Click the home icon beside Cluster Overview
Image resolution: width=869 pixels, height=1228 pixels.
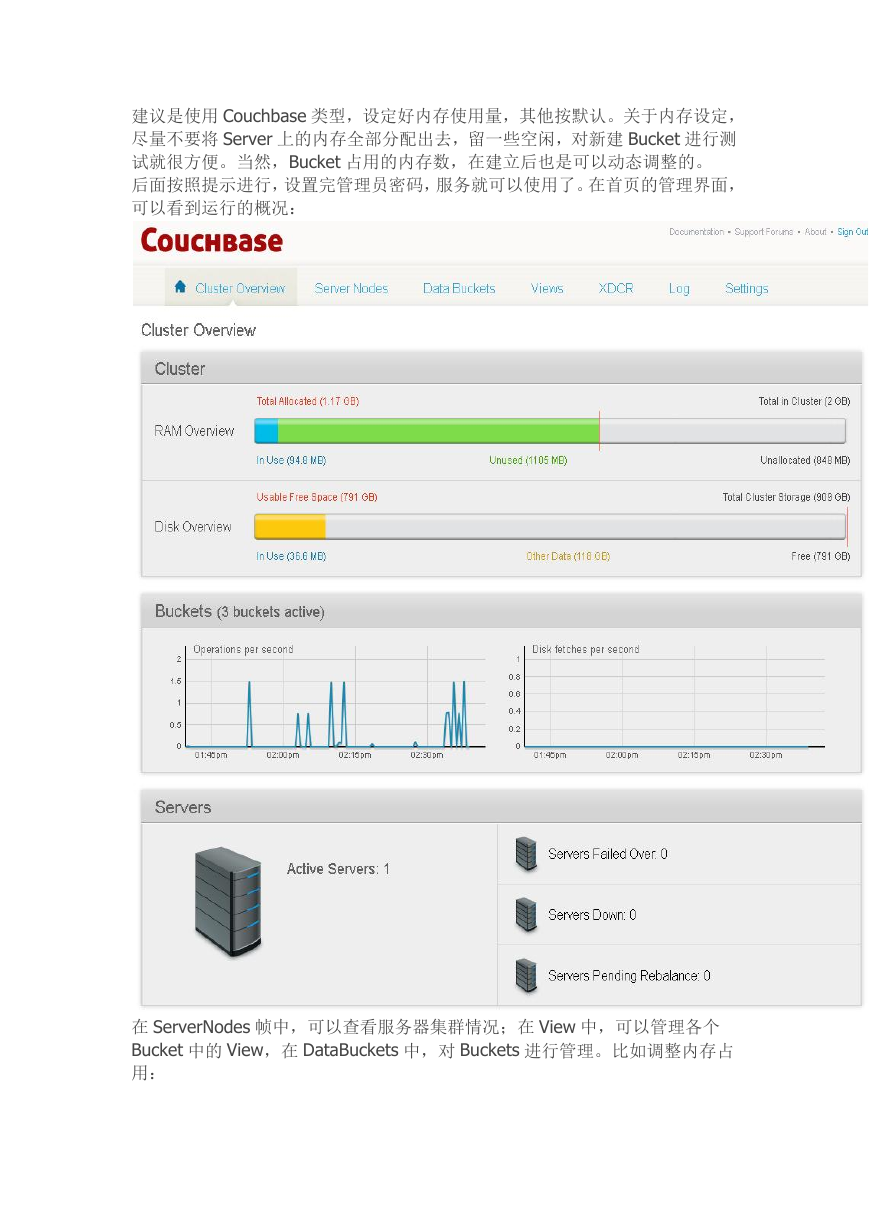point(181,287)
